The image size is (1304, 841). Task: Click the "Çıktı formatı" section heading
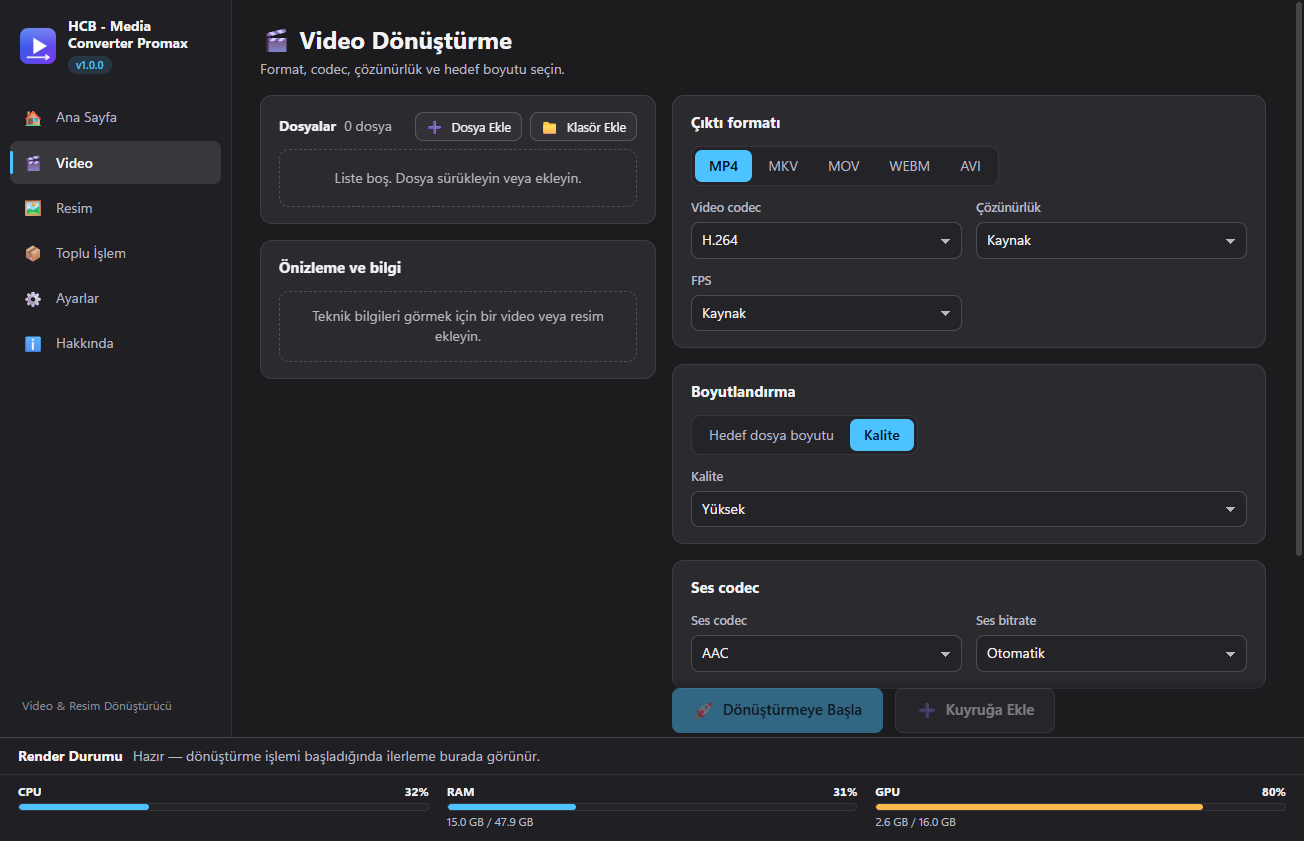[735, 124]
